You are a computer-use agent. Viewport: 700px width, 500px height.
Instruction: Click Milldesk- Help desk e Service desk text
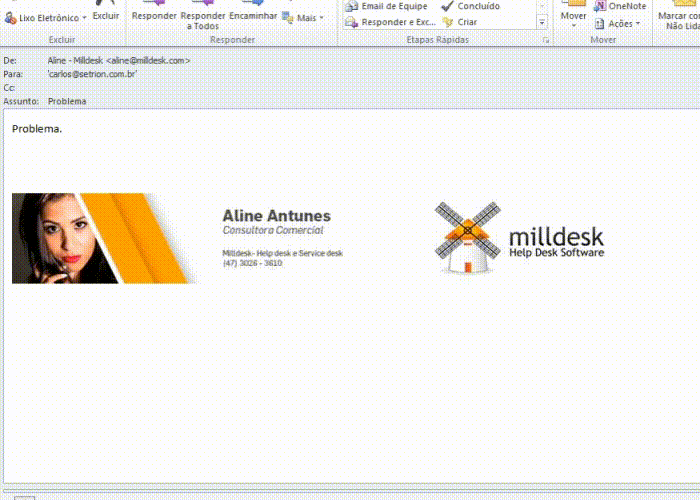pyautogui.click(x=283, y=253)
